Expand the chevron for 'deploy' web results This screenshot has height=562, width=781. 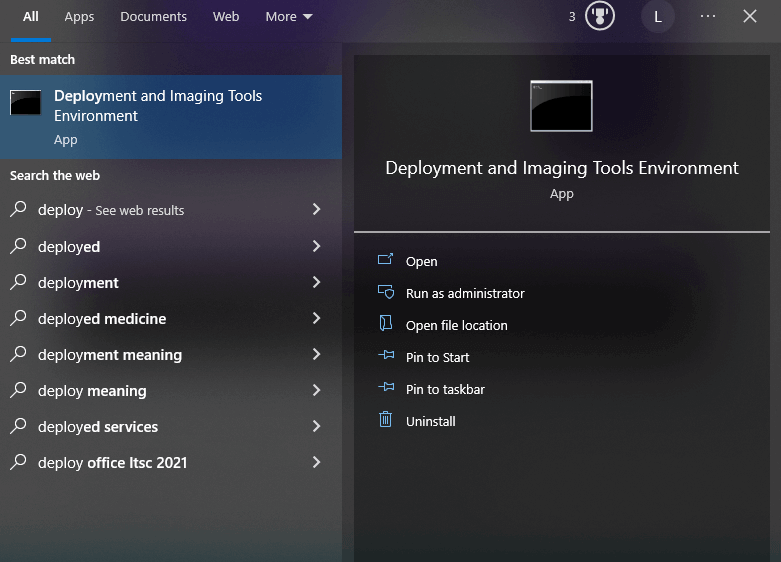316,209
